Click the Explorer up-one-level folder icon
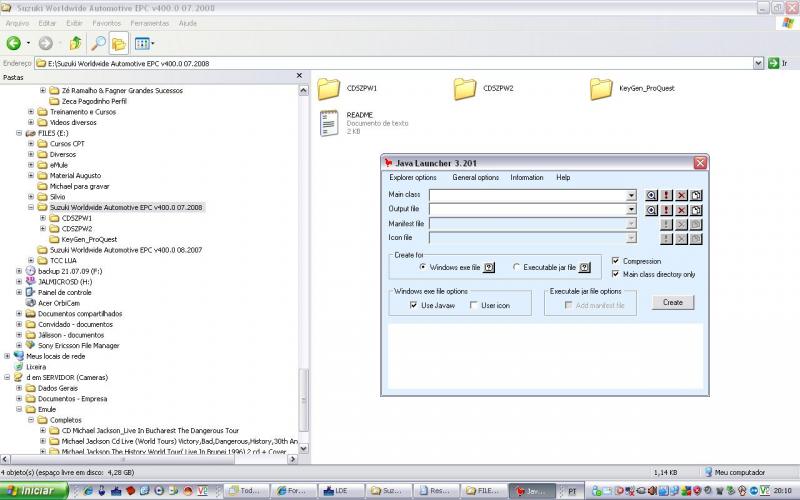 click(76, 43)
